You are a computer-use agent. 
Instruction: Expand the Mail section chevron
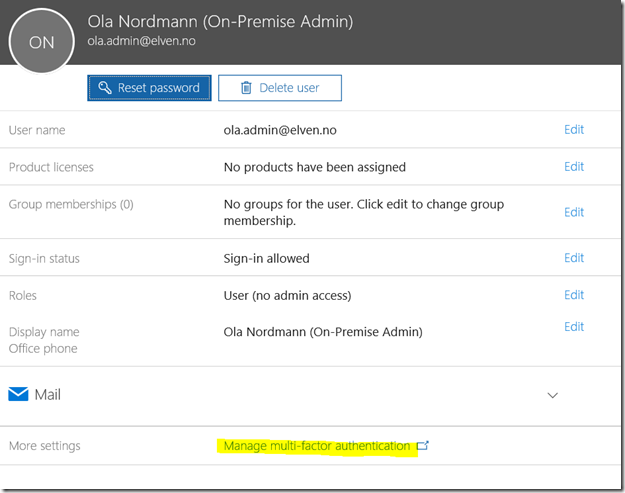click(x=552, y=395)
